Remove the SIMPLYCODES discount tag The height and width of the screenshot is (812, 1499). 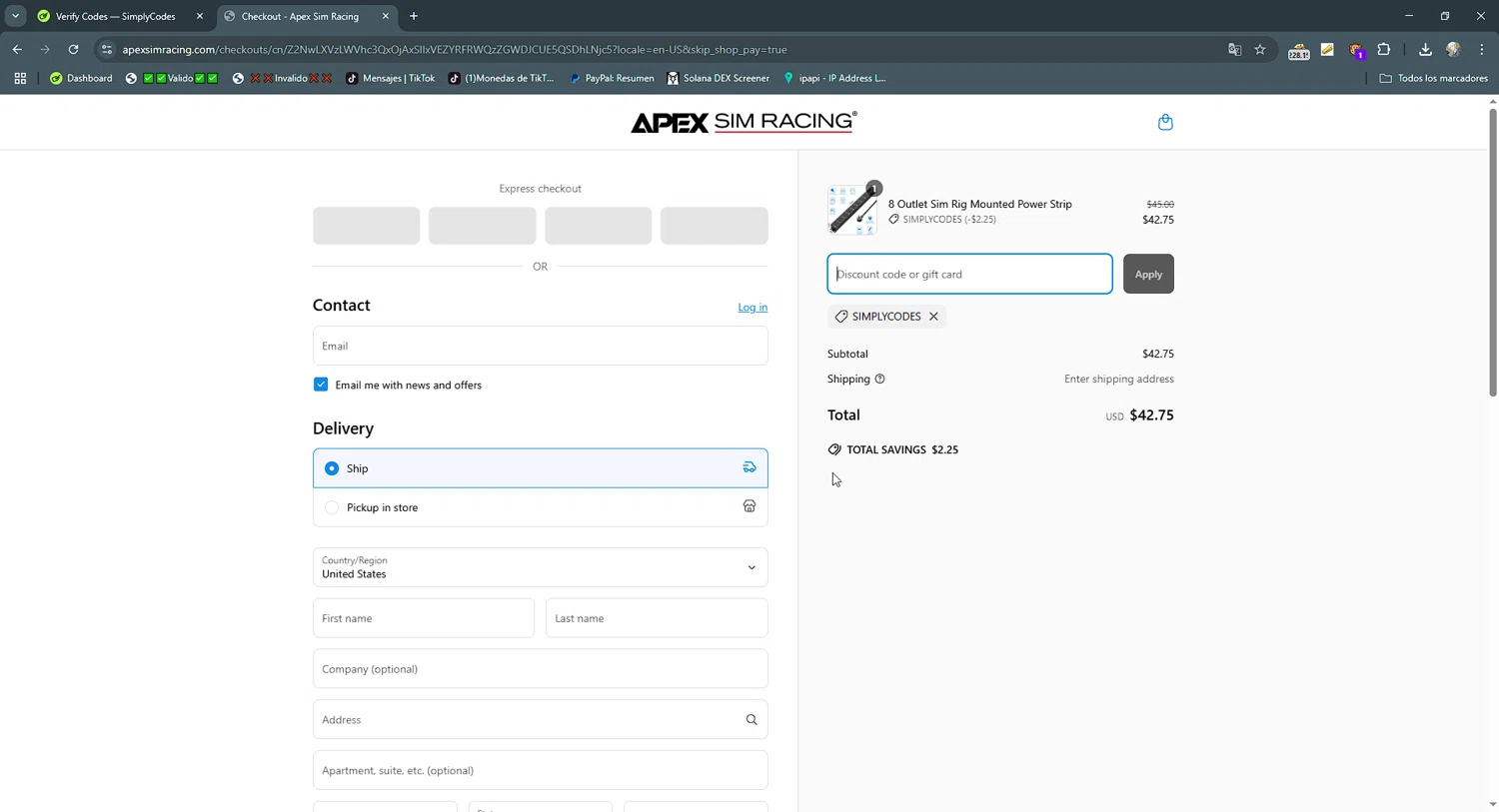pos(933,317)
